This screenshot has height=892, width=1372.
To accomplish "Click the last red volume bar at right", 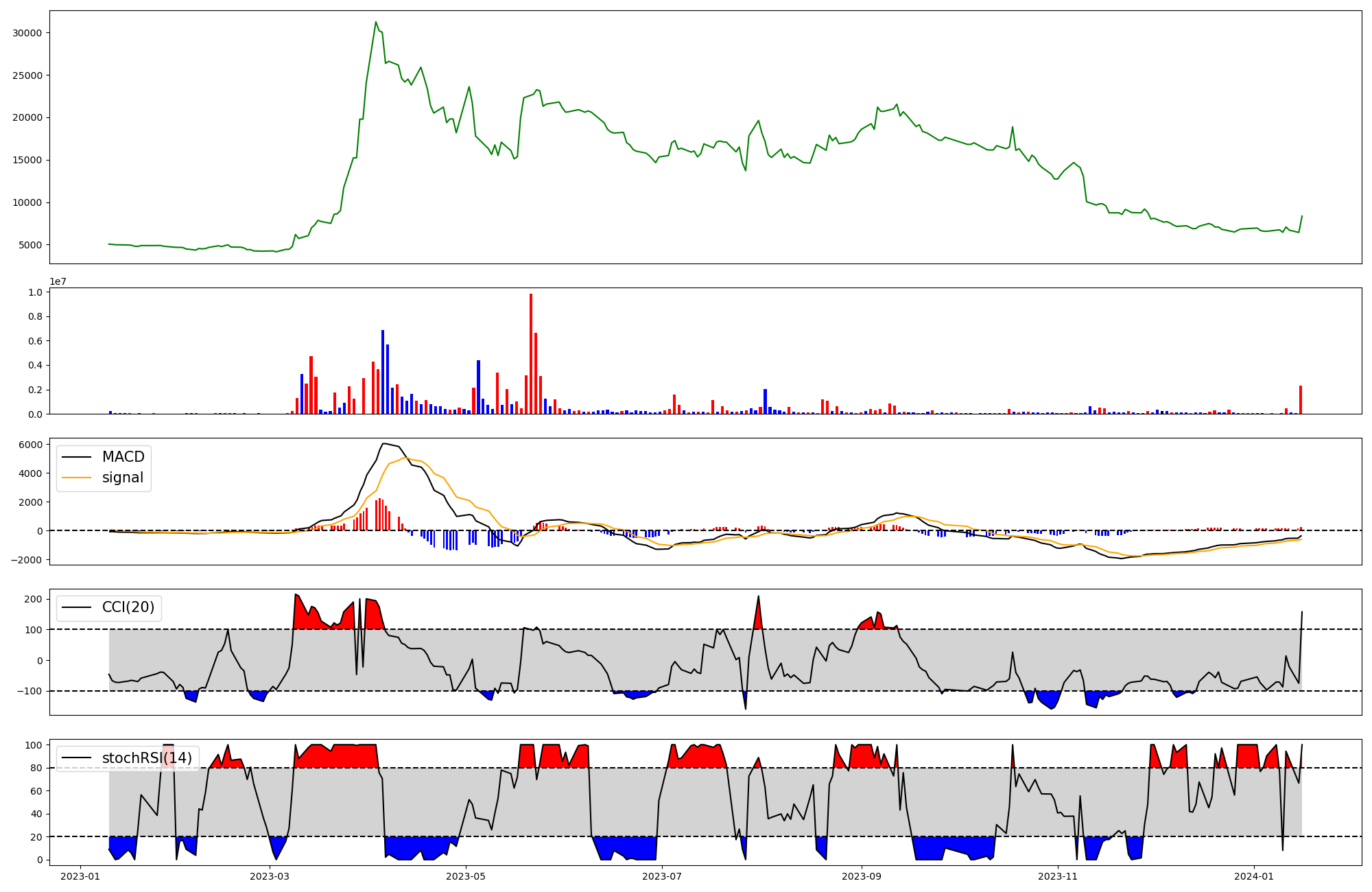I will tap(1300, 399).
